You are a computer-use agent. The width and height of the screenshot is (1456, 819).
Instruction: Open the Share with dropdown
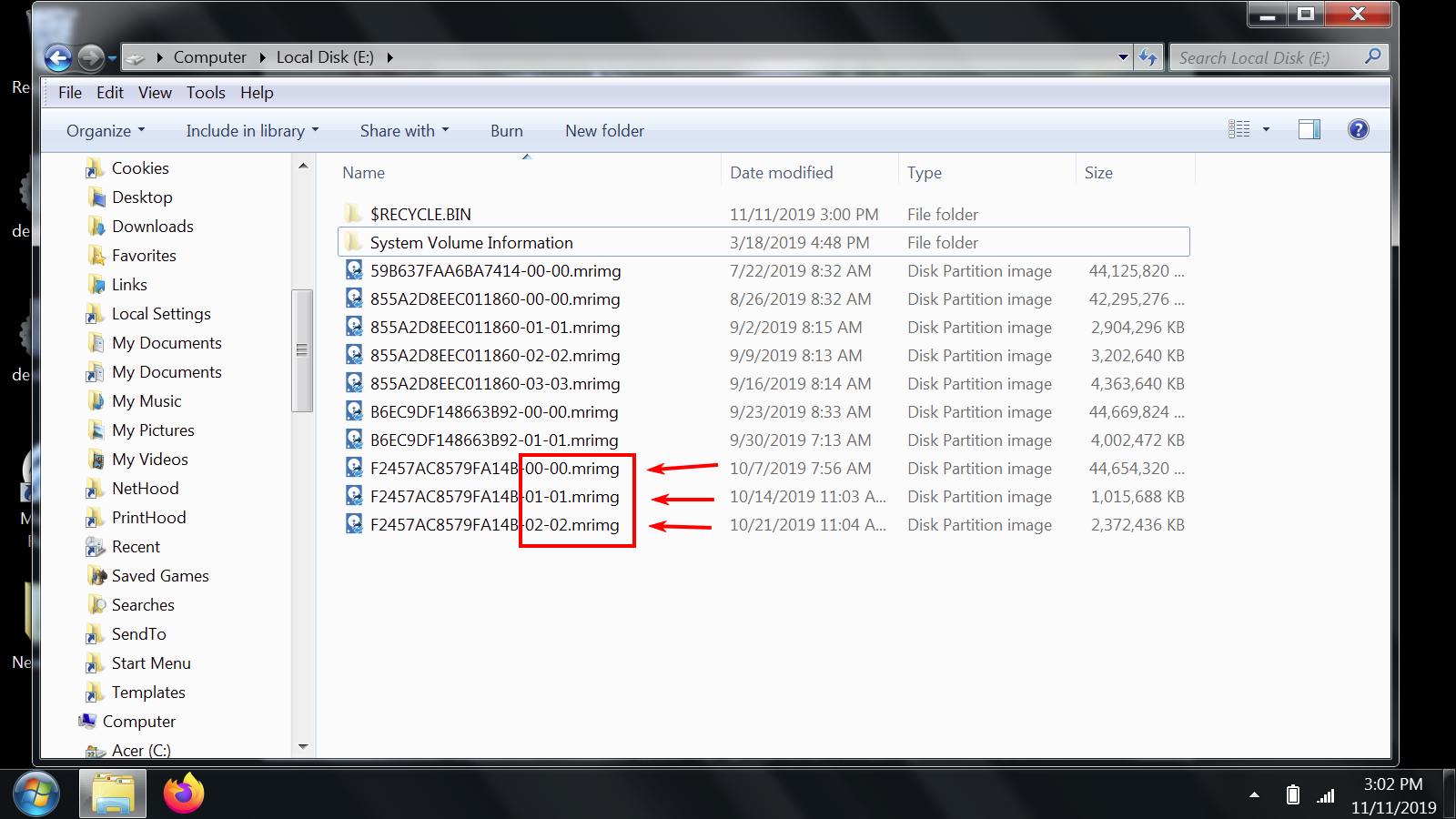tap(404, 131)
